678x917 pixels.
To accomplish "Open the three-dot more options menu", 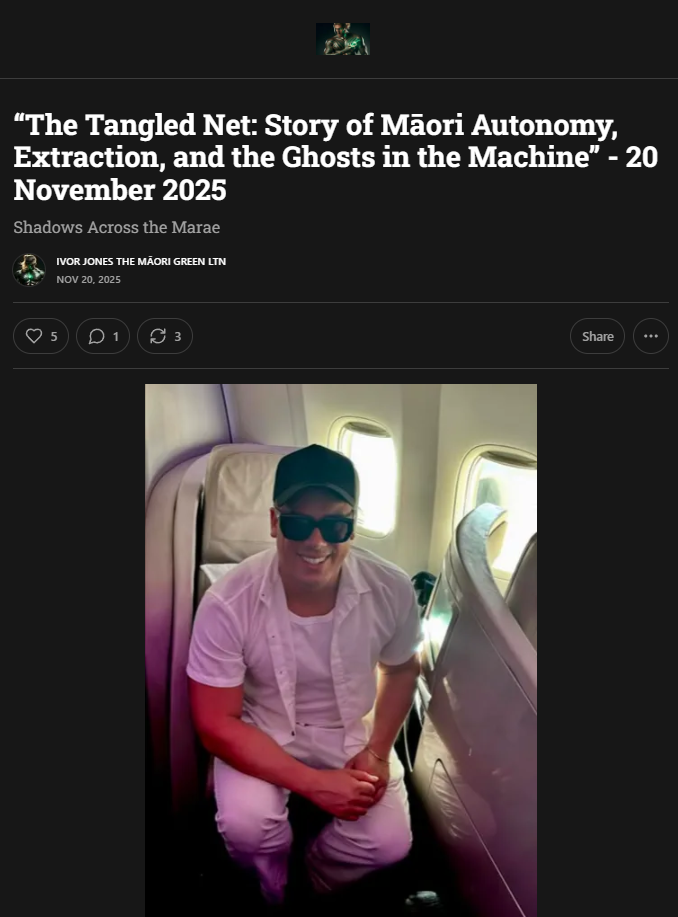I will [651, 336].
